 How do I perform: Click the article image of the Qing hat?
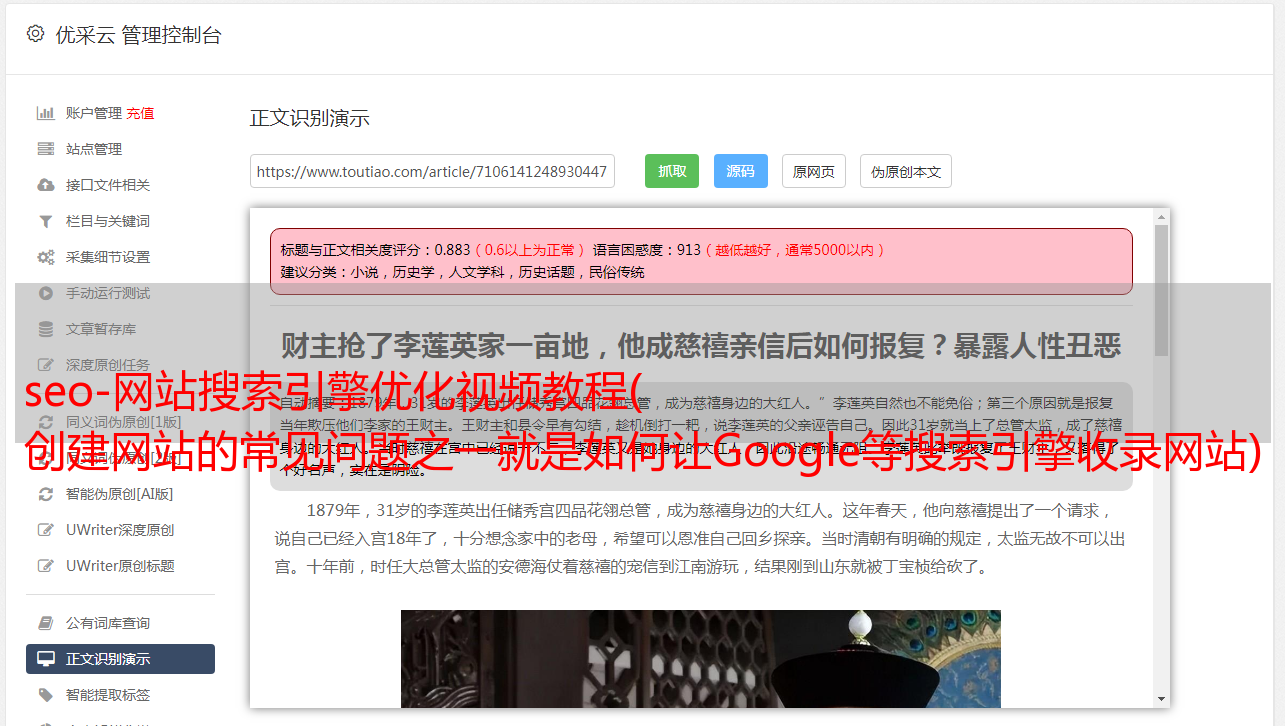[701, 659]
